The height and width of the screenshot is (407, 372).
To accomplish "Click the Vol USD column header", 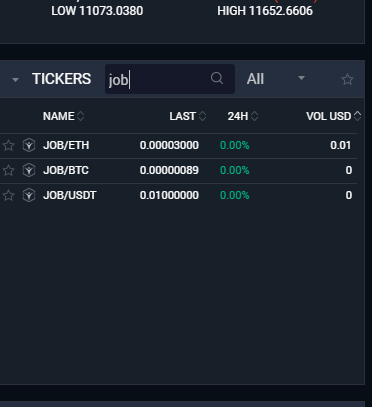I will pos(329,116).
